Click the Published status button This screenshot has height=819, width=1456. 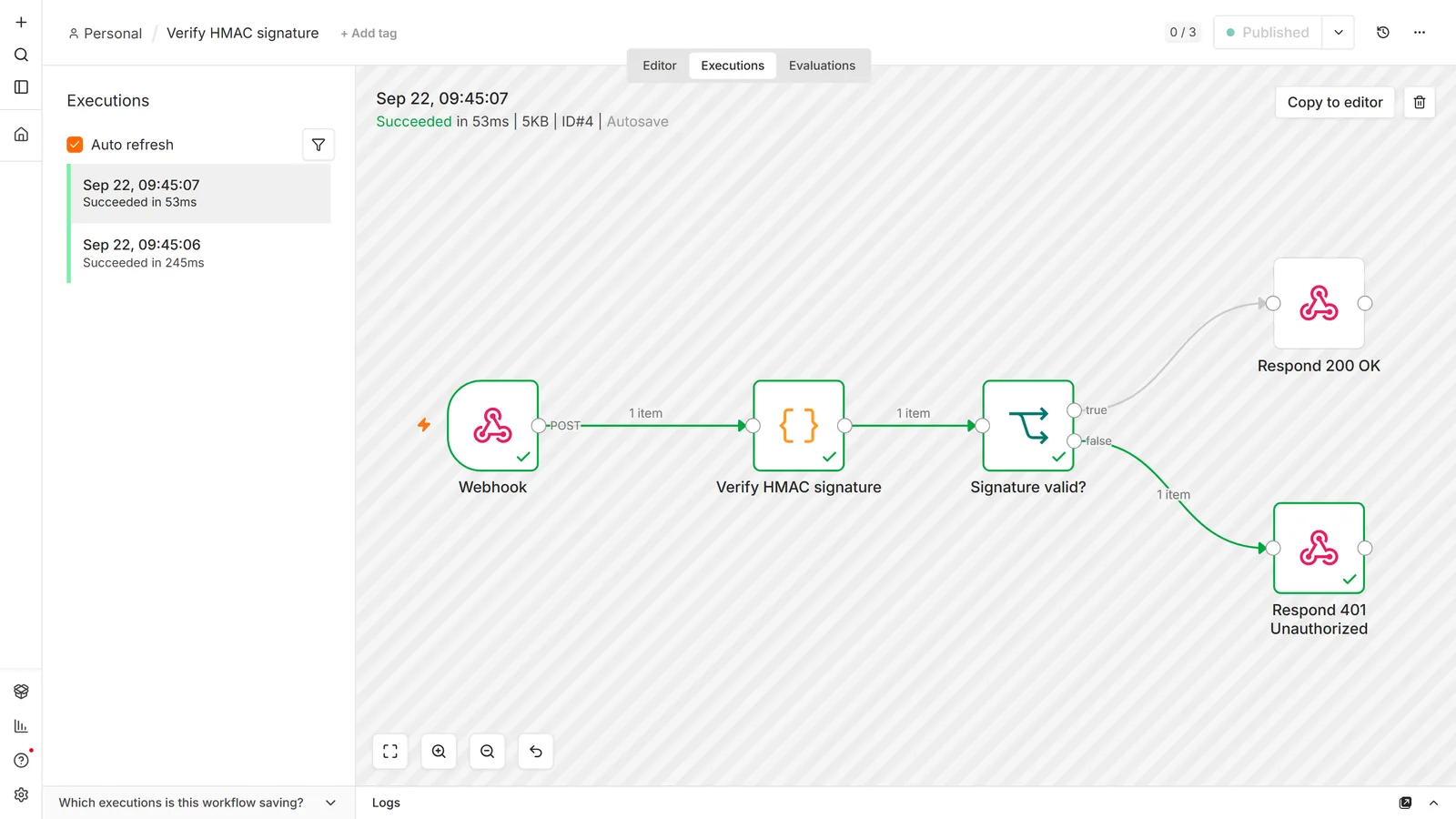pyautogui.click(x=1268, y=33)
